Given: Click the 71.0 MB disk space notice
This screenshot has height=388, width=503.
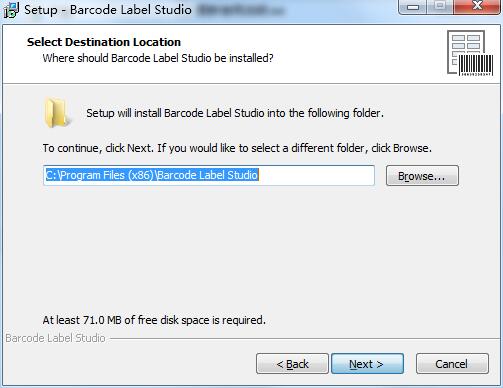Looking at the screenshot, I should pos(154,320).
